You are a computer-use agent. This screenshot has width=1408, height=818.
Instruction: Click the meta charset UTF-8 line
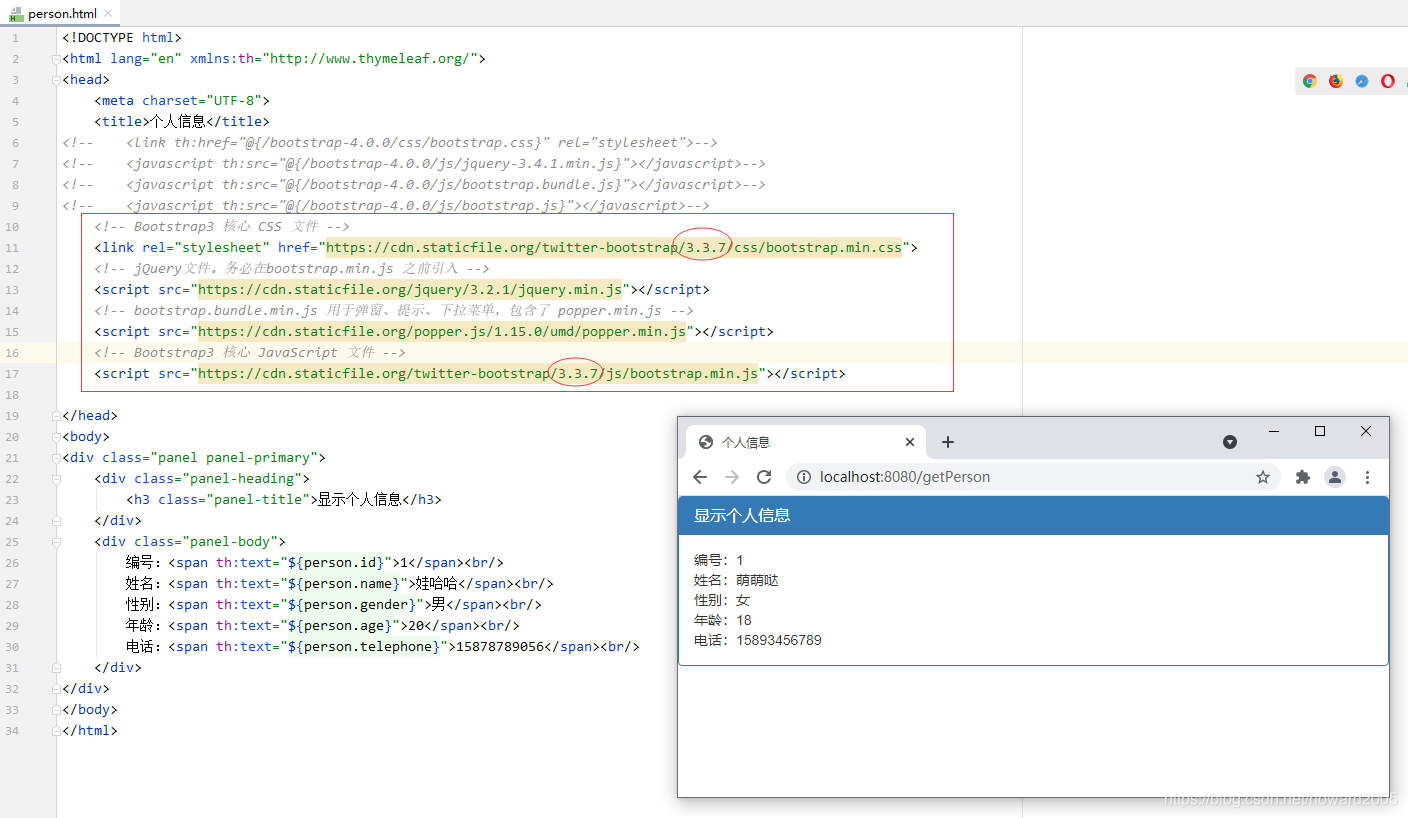coord(182,101)
